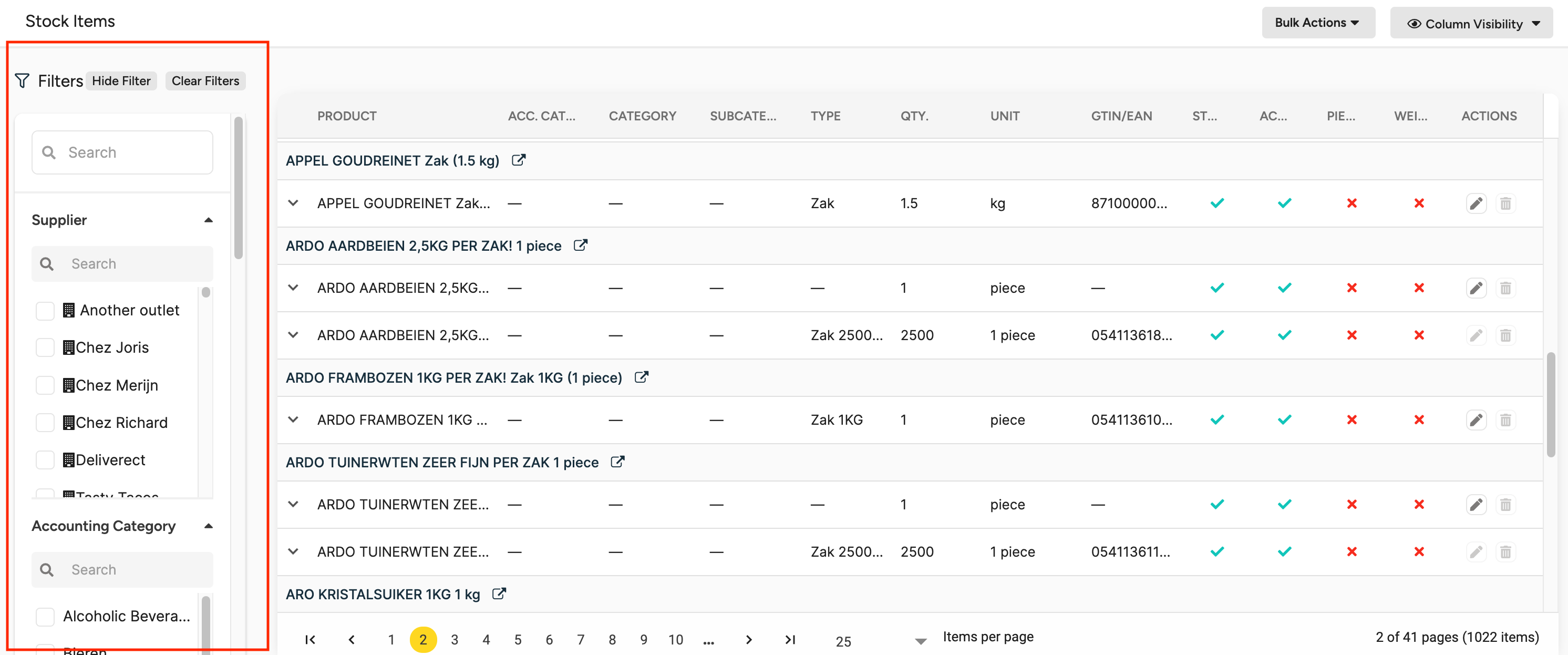Expand ARDO TUINERWTEN row with quantity 2500
This screenshot has height=655, width=1568.
(293, 552)
